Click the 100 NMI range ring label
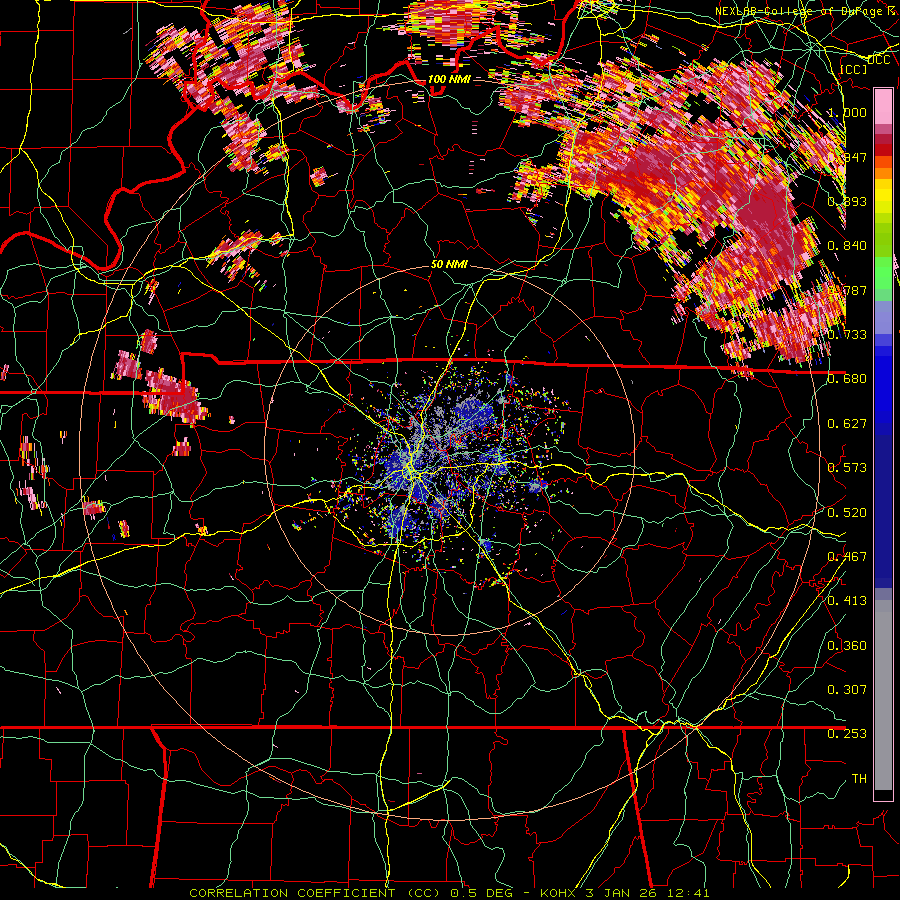Viewport: 900px width, 900px height. [448, 79]
